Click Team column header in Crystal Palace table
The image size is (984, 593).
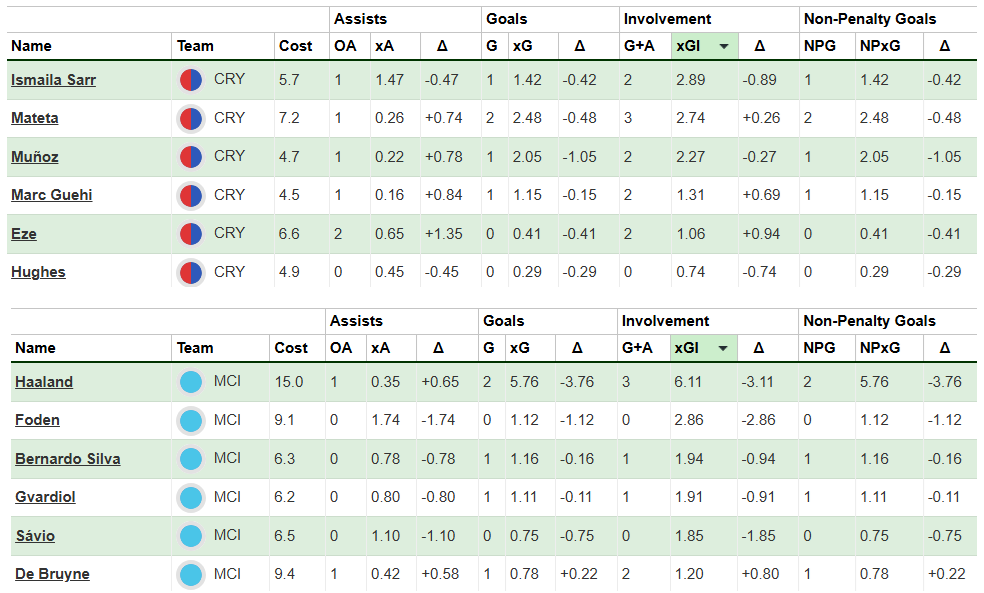tap(195, 46)
